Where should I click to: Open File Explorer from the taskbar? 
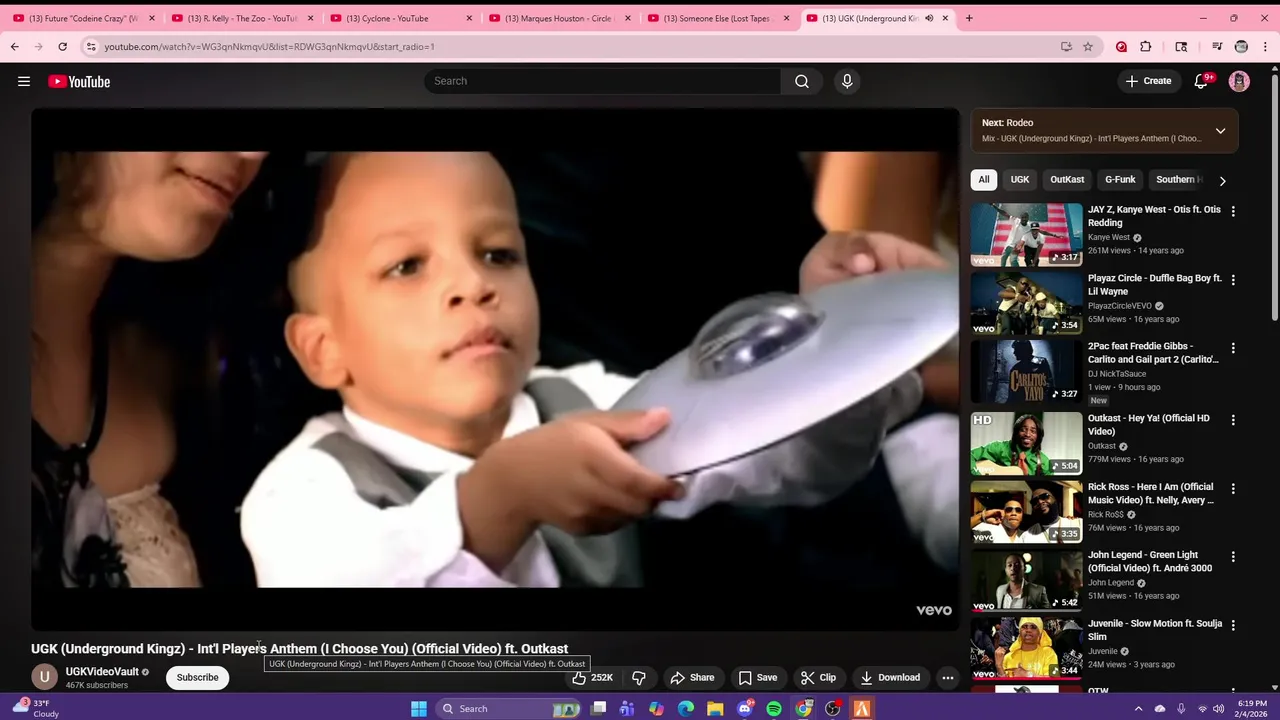715,709
